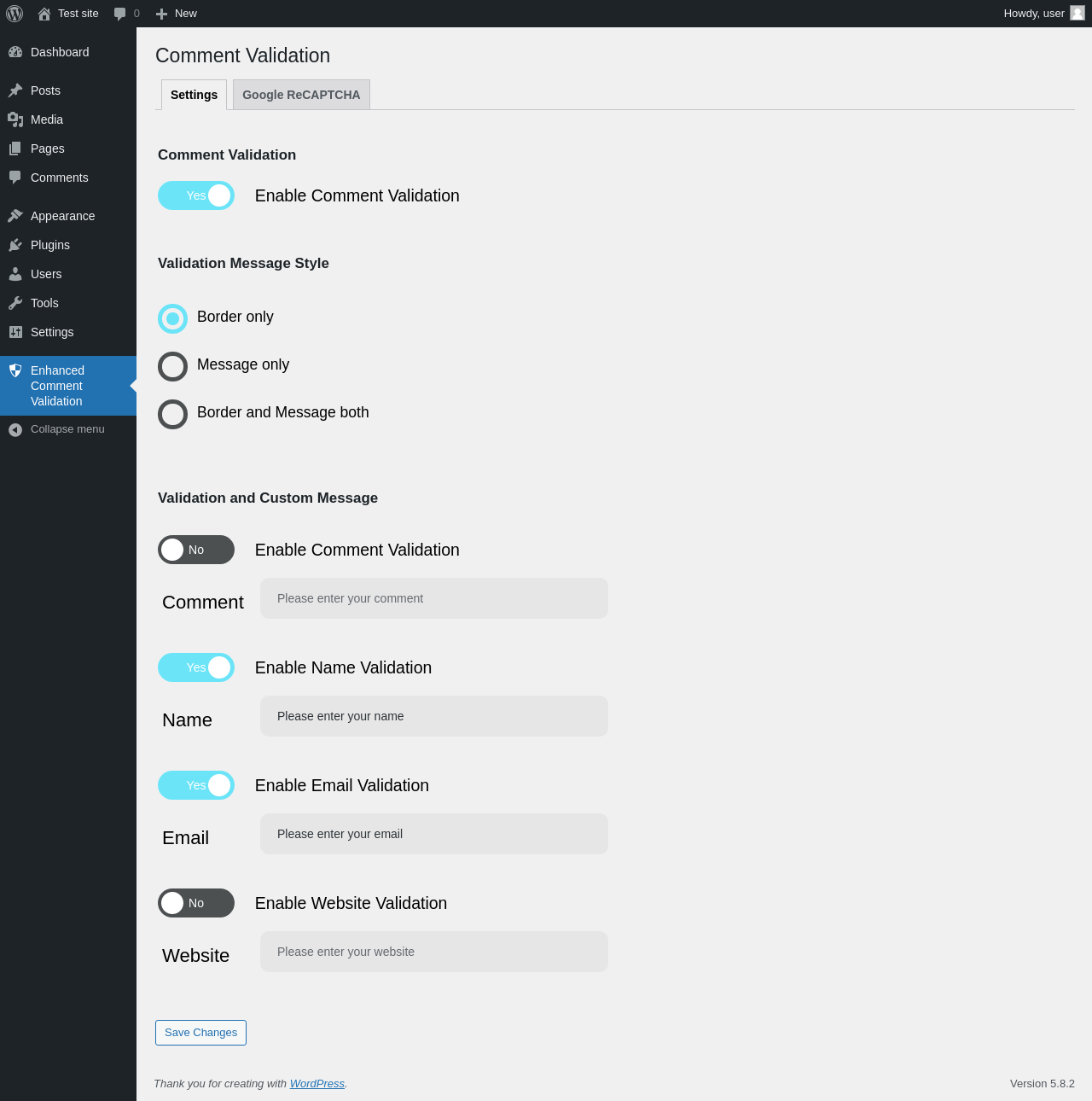Enable the Website Validation toggle
Screen dimensions: 1092x1101
[196, 903]
